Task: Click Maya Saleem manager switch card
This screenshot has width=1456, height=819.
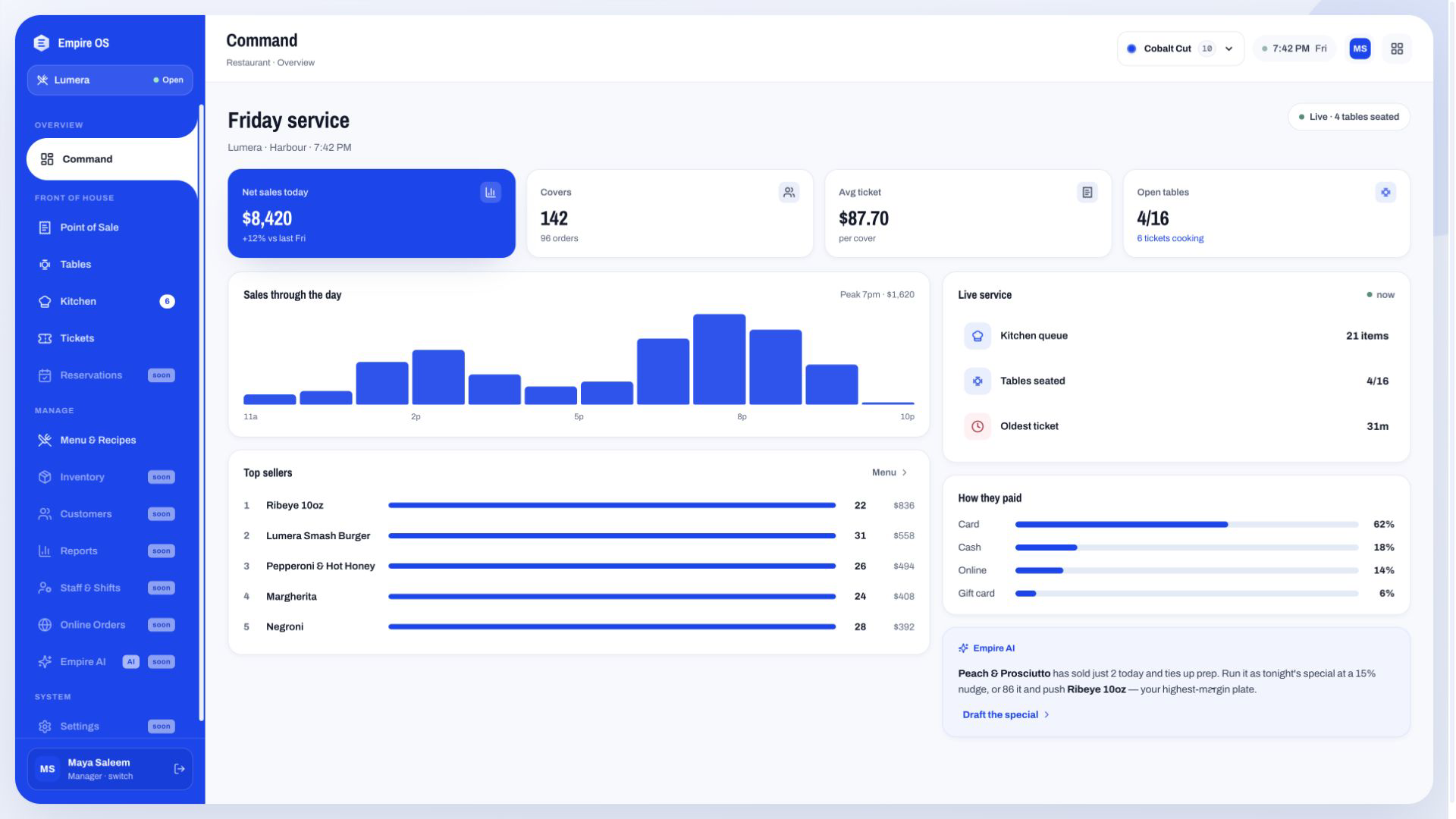Action: [110, 769]
